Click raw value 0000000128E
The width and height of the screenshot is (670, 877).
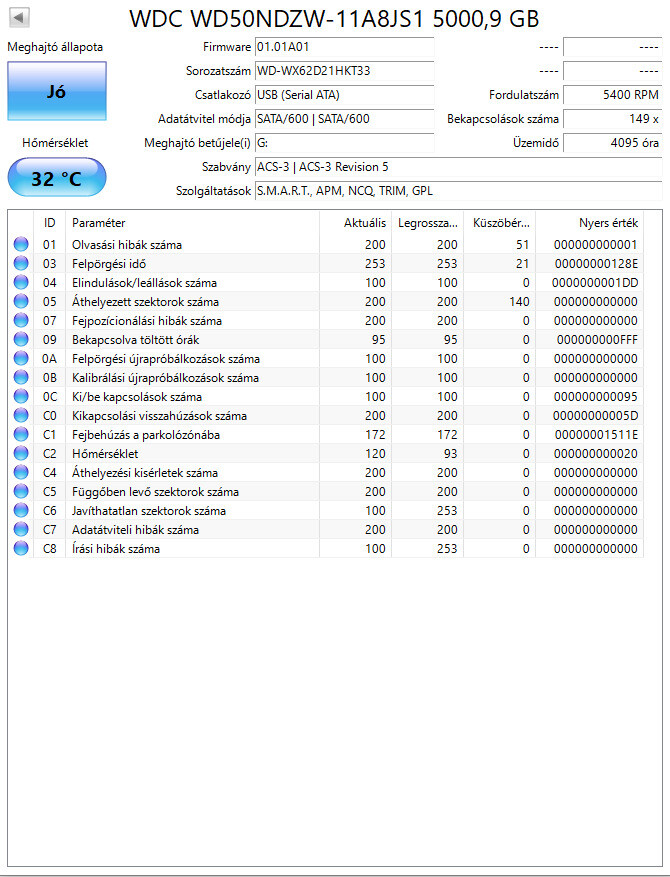(x=596, y=263)
